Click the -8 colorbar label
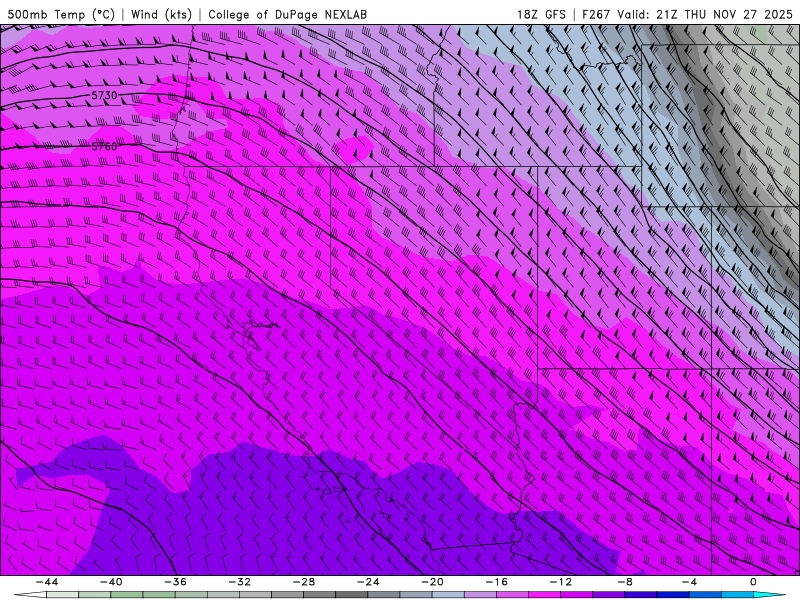 coord(626,582)
